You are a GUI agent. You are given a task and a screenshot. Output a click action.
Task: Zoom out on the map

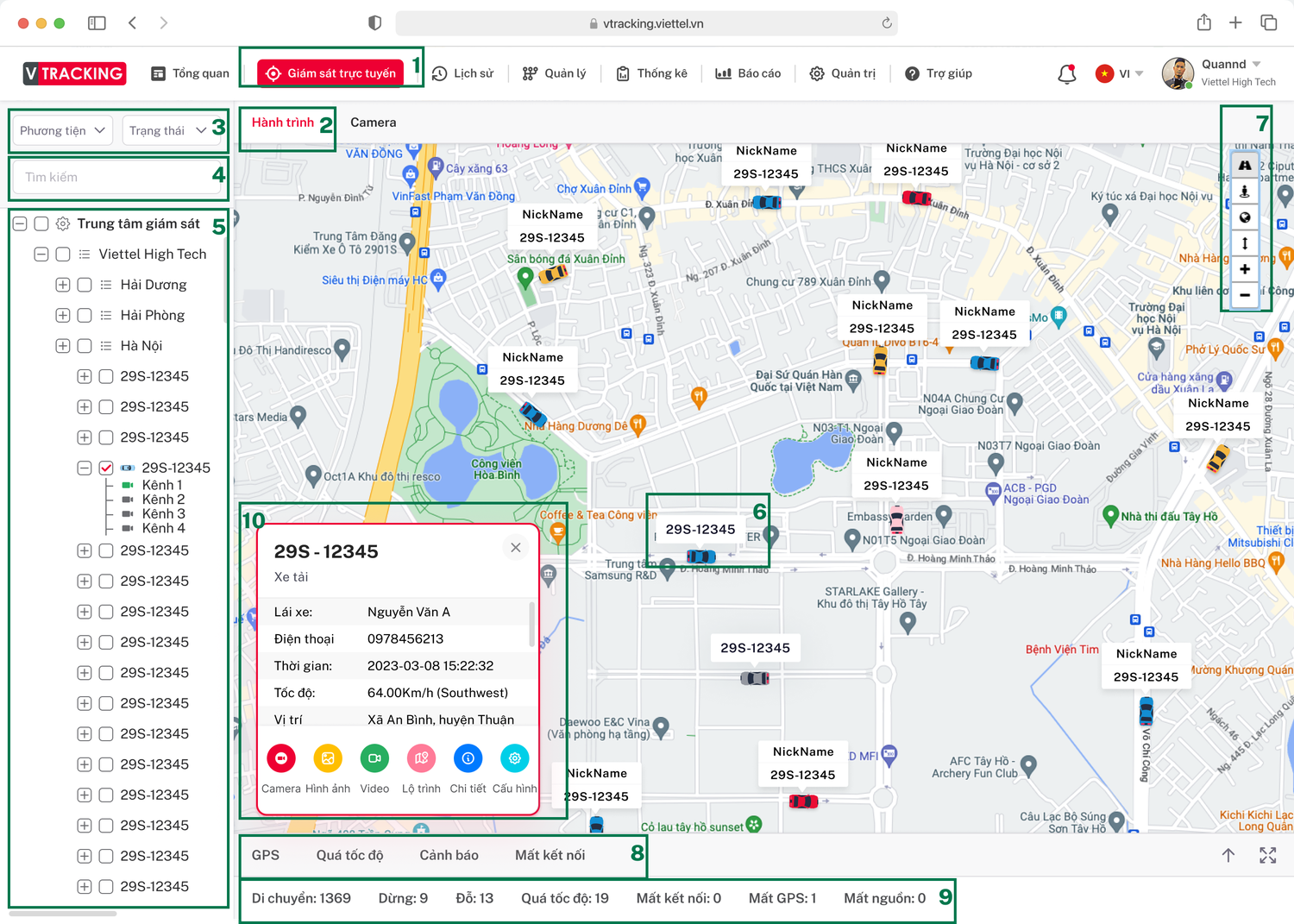[1245, 295]
